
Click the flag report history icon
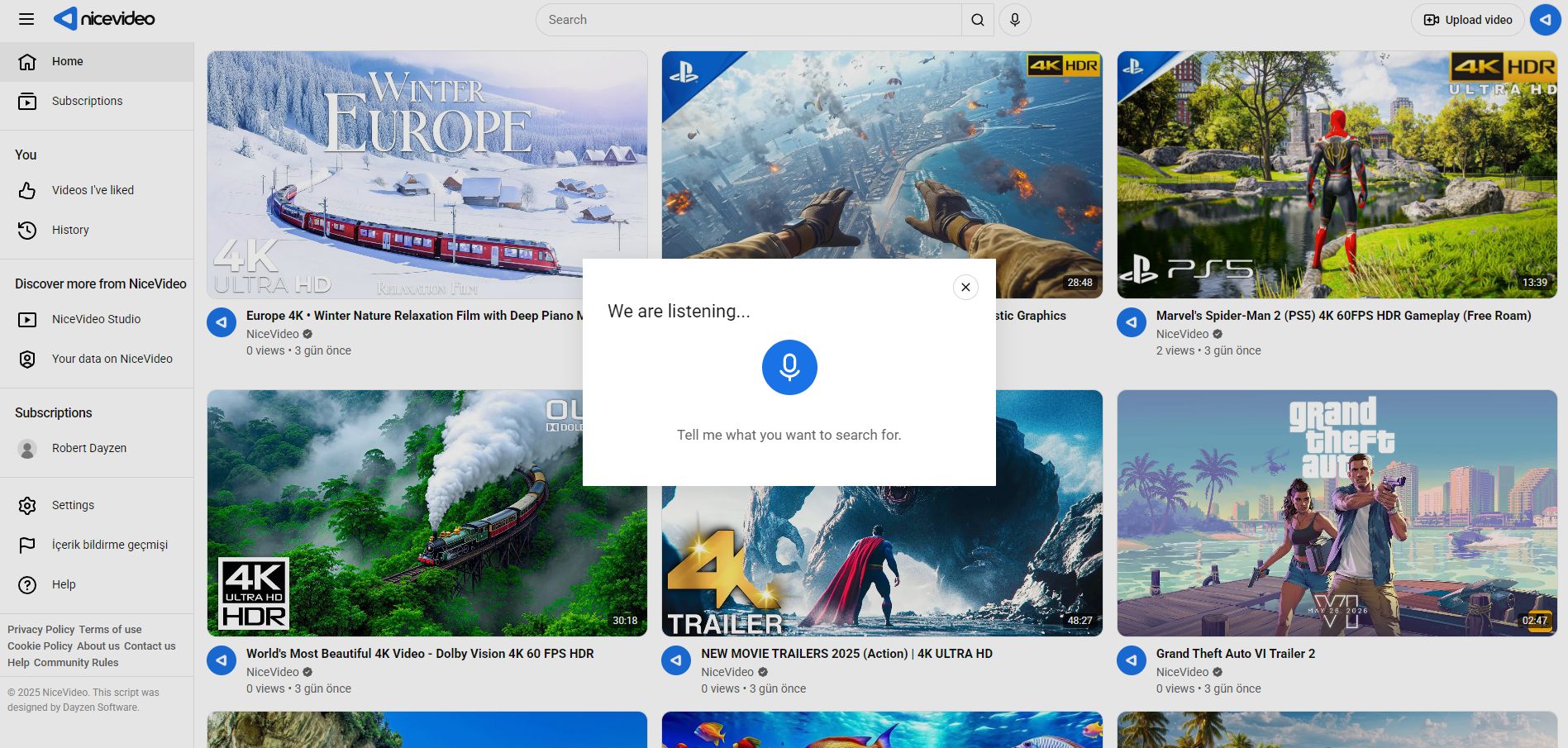click(27, 545)
